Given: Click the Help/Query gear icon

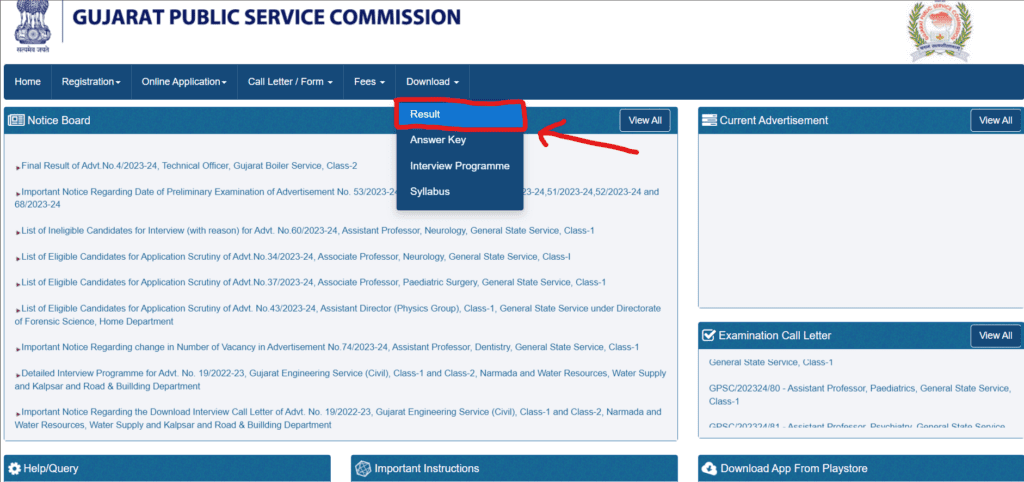Looking at the screenshot, I should point(14,468).
